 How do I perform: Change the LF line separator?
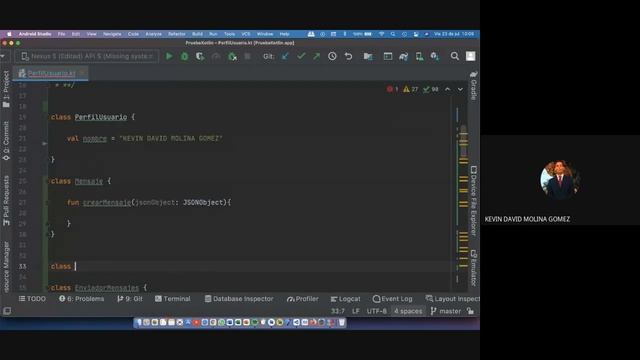pyautogui.click(x=356, y=311)
